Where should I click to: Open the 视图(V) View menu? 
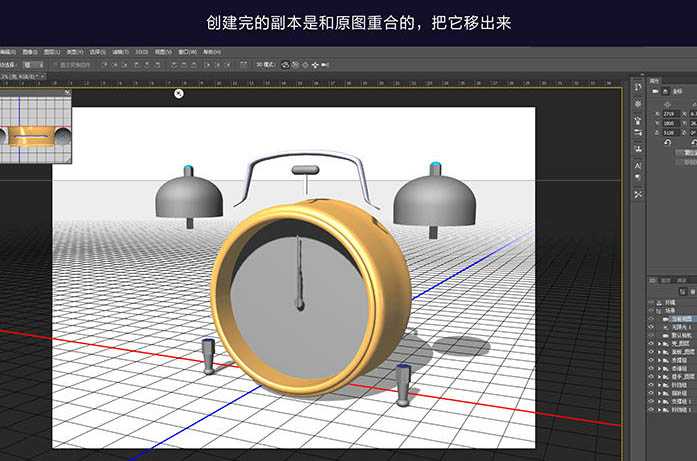tap(163, 52)
